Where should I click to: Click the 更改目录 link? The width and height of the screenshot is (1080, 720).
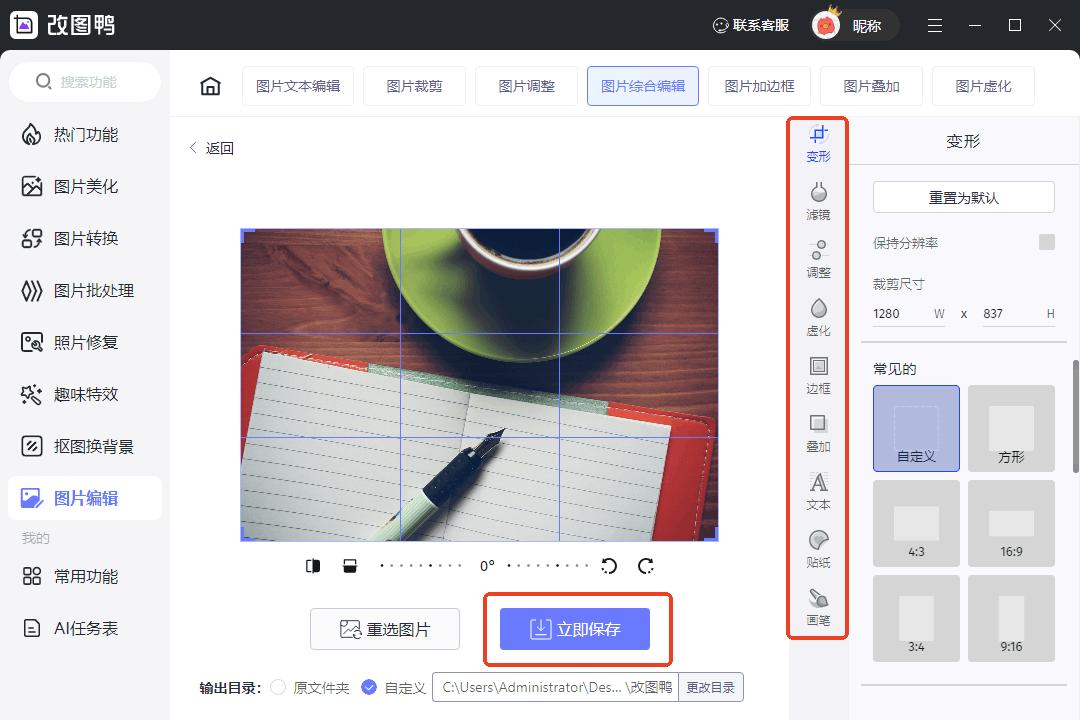click(x=710, y=687)
